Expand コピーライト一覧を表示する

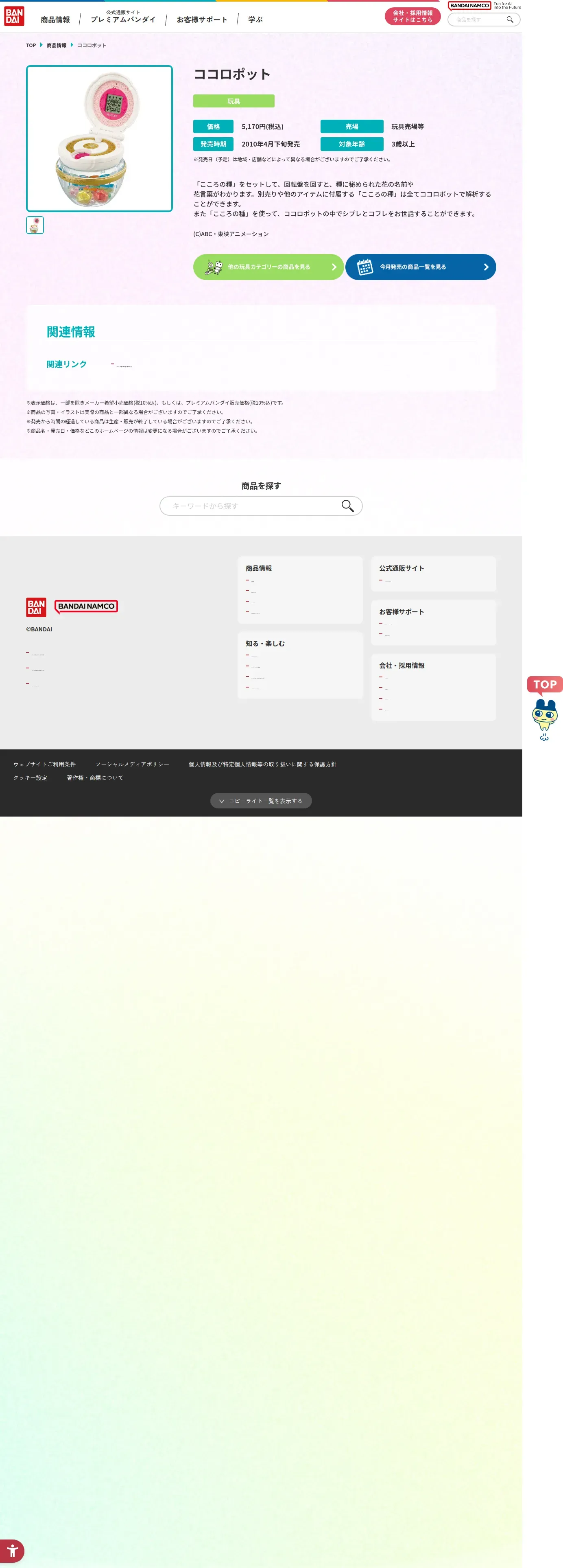click(x=261, y=800)
